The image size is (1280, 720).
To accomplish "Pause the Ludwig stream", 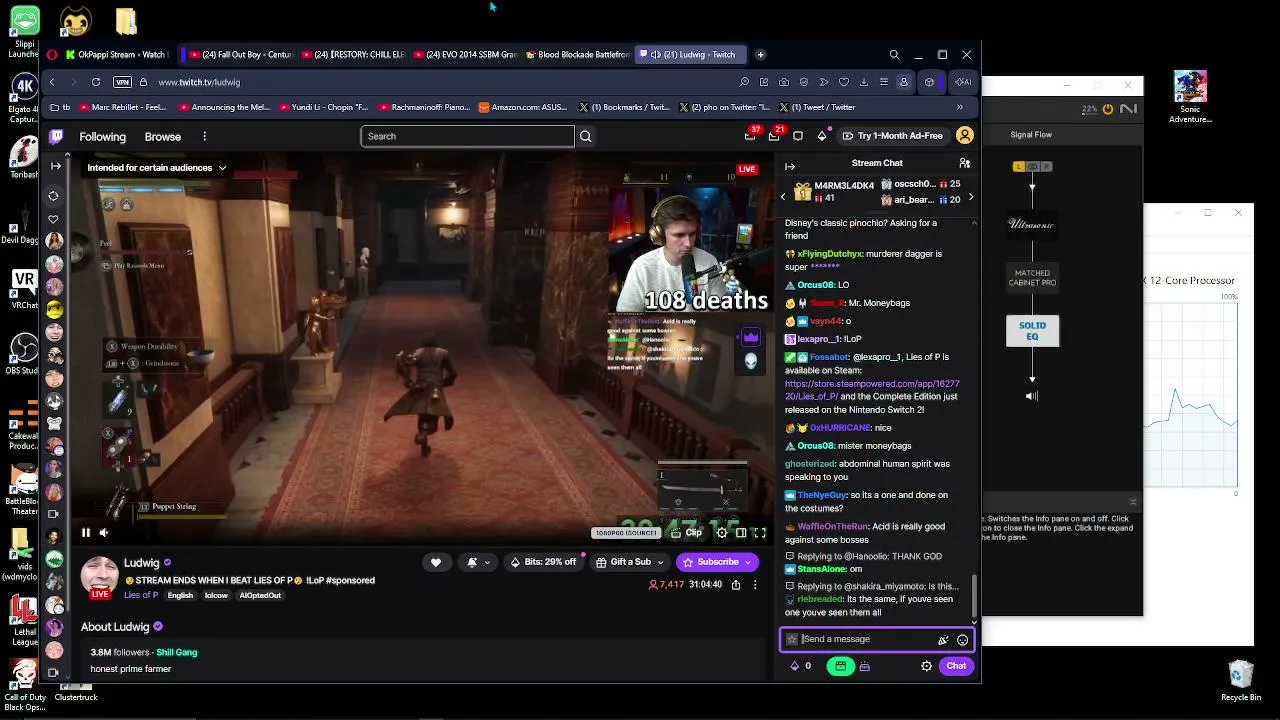I will [x=86, y=533].
